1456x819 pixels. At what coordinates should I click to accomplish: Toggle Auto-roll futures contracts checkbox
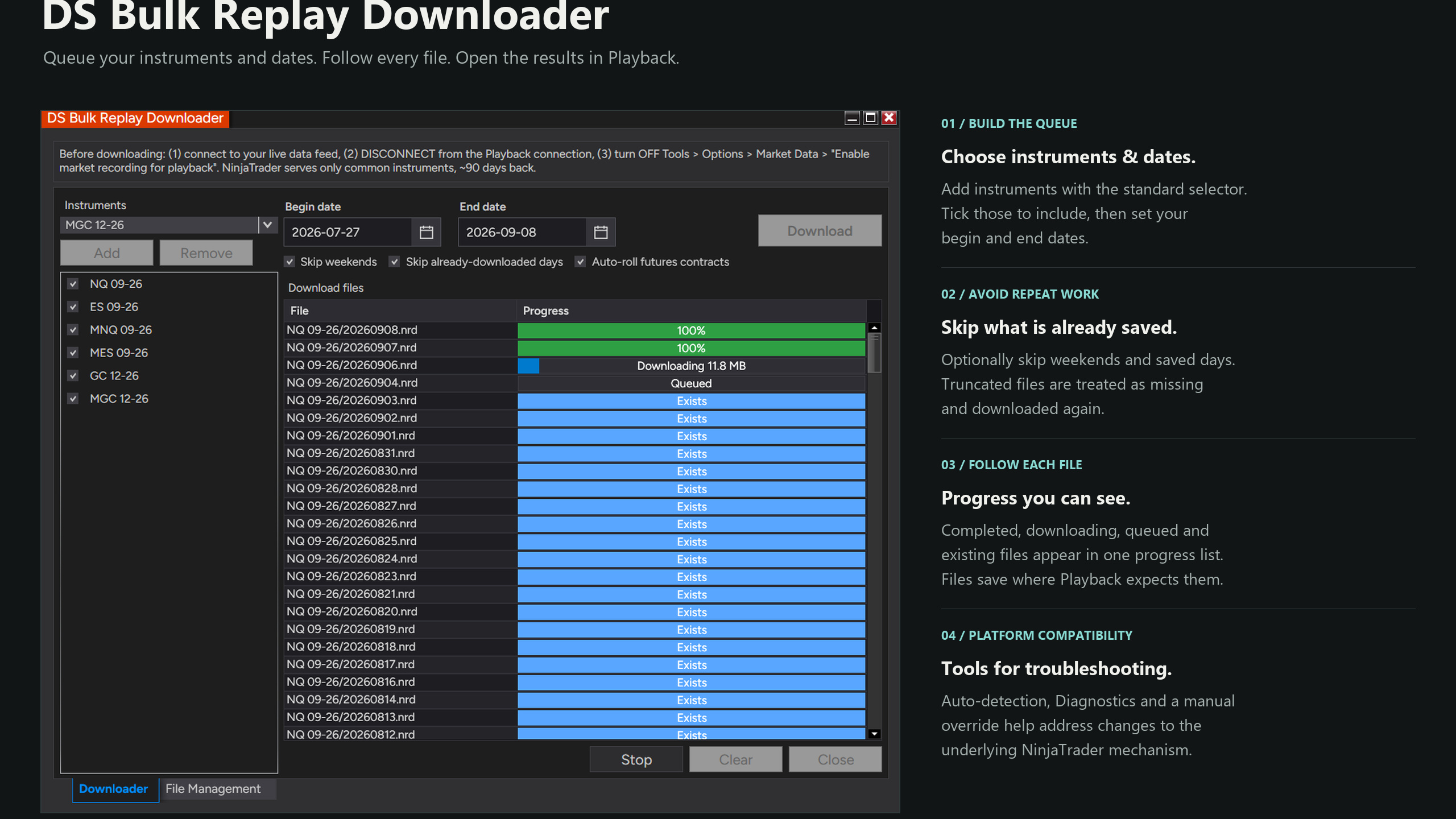tap(580, 262)
